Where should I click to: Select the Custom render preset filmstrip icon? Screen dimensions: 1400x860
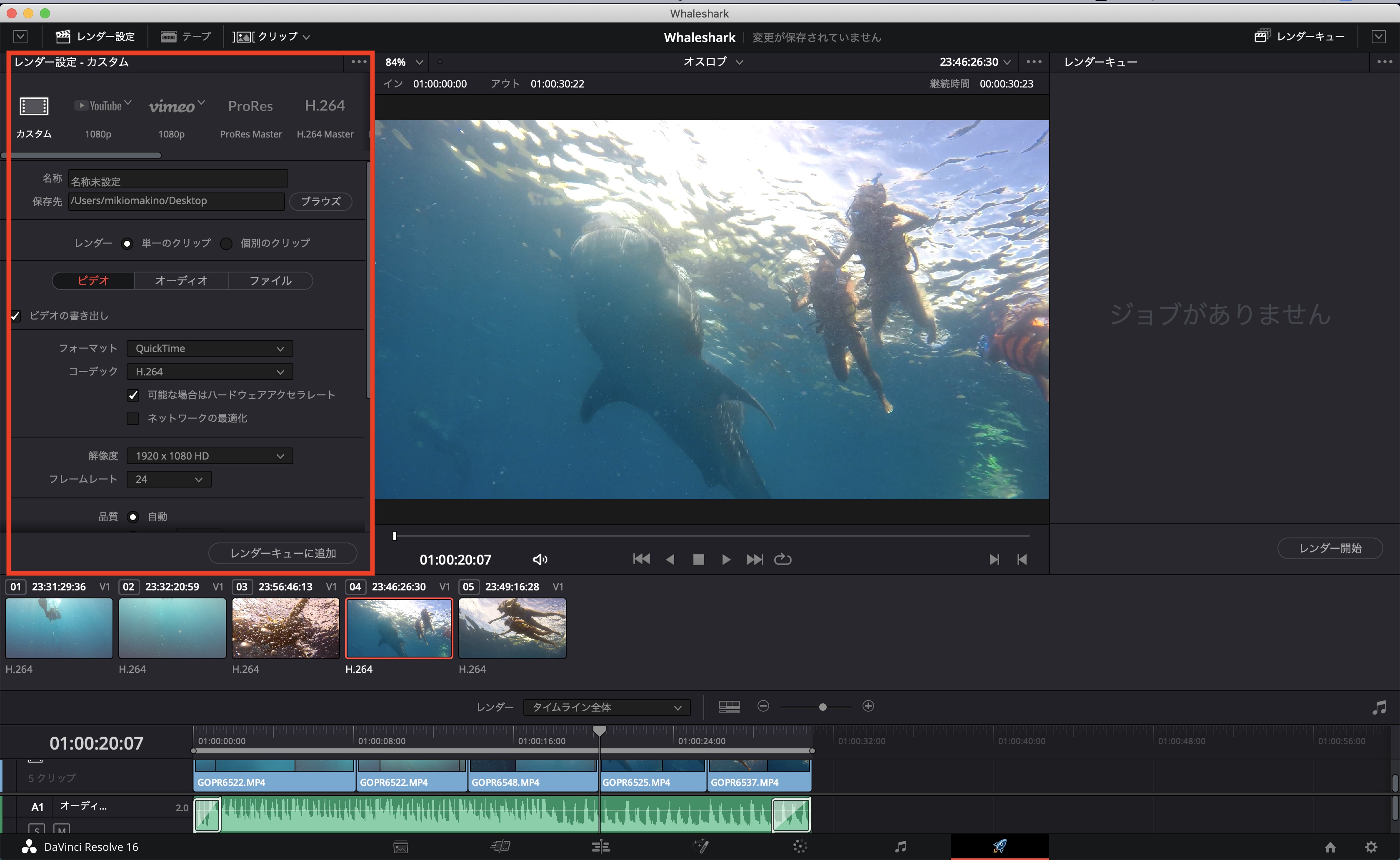34,106
